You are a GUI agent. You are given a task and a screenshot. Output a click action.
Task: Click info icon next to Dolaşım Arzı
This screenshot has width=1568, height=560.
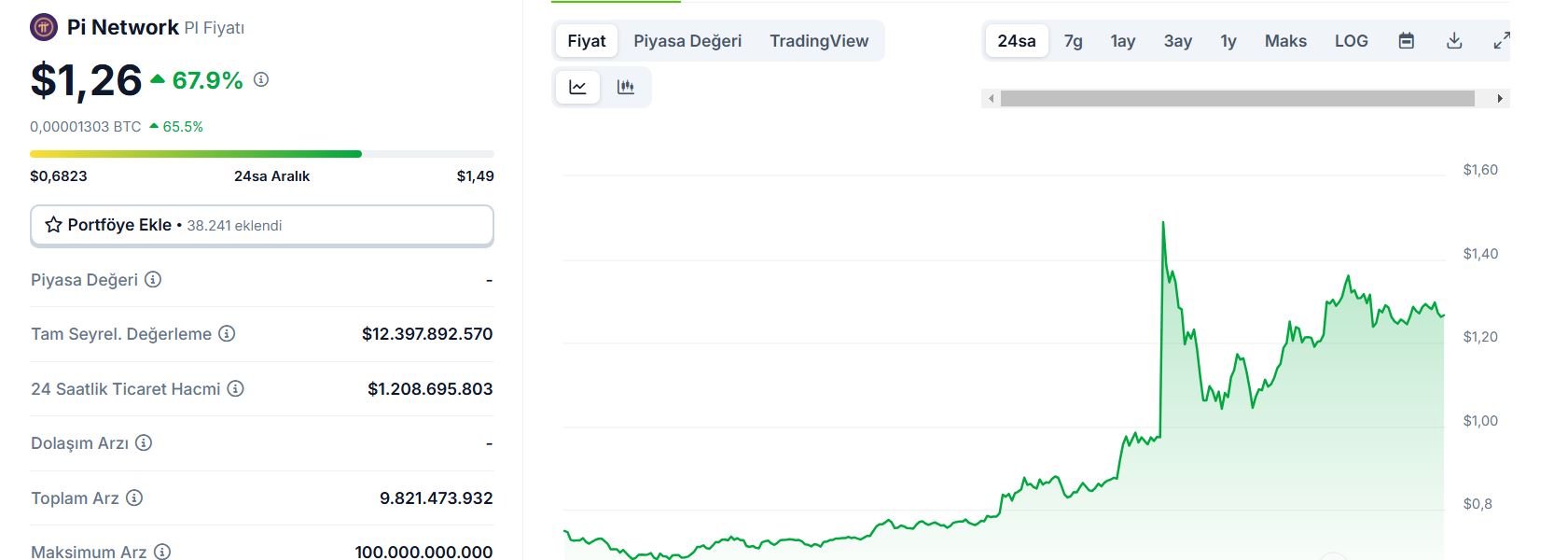(144, 442)
